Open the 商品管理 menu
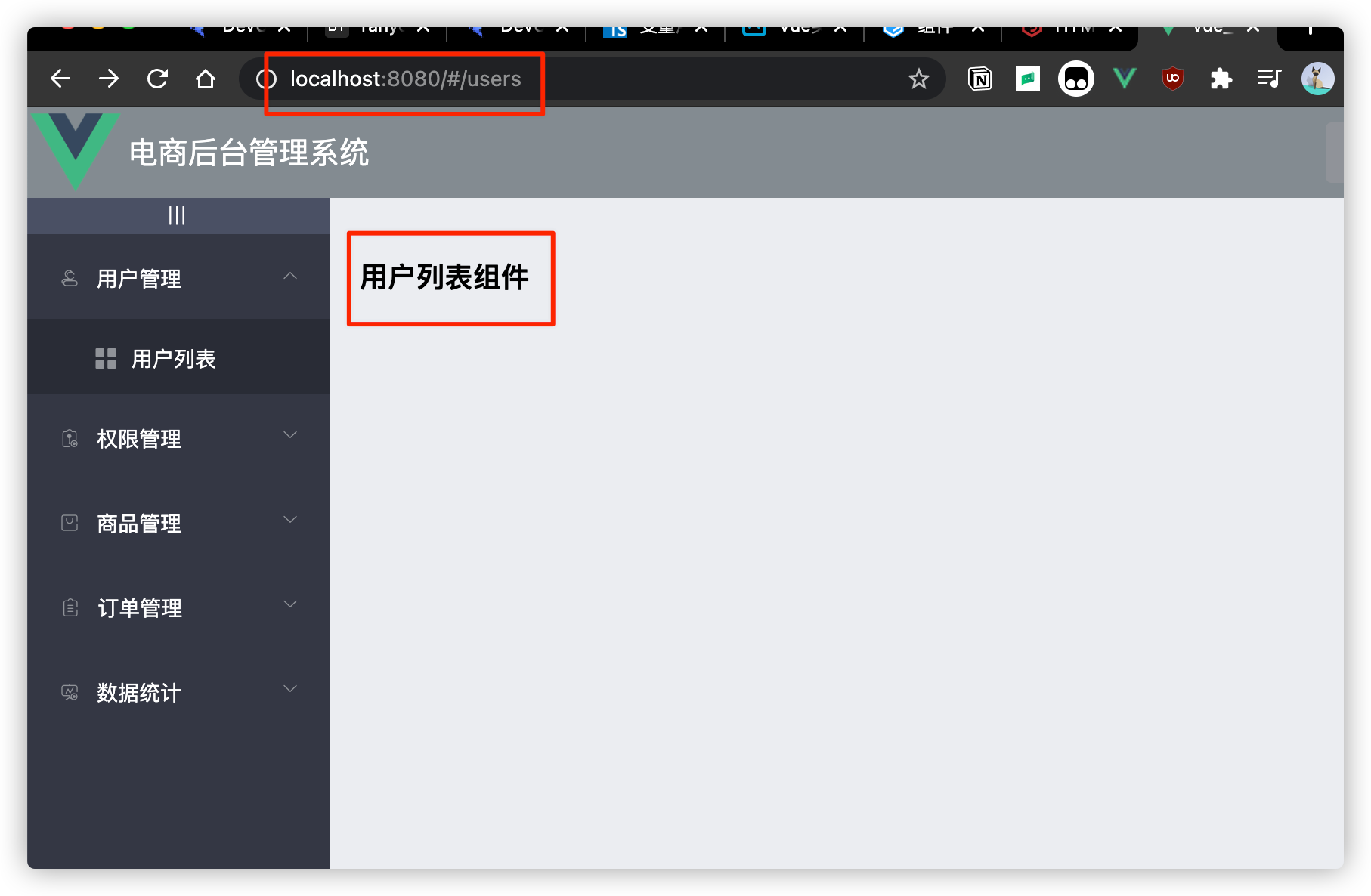The width and height of the screenshot is (1371, 896). [x=178, y=523]
